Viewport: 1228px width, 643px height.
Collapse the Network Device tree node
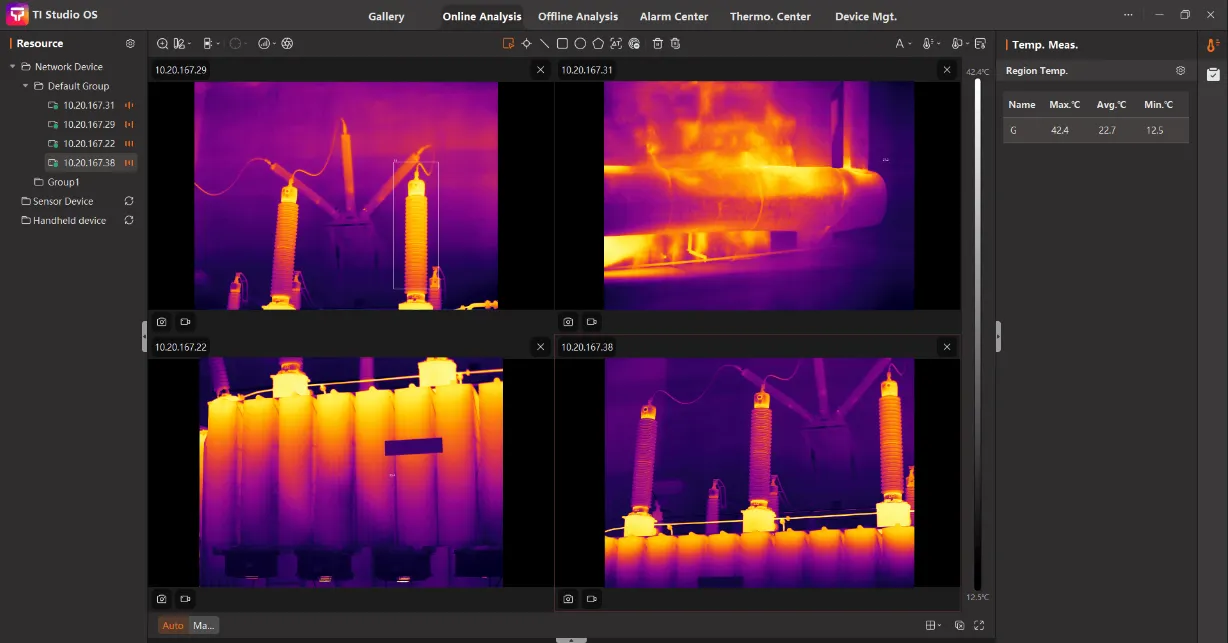(13, 67)
